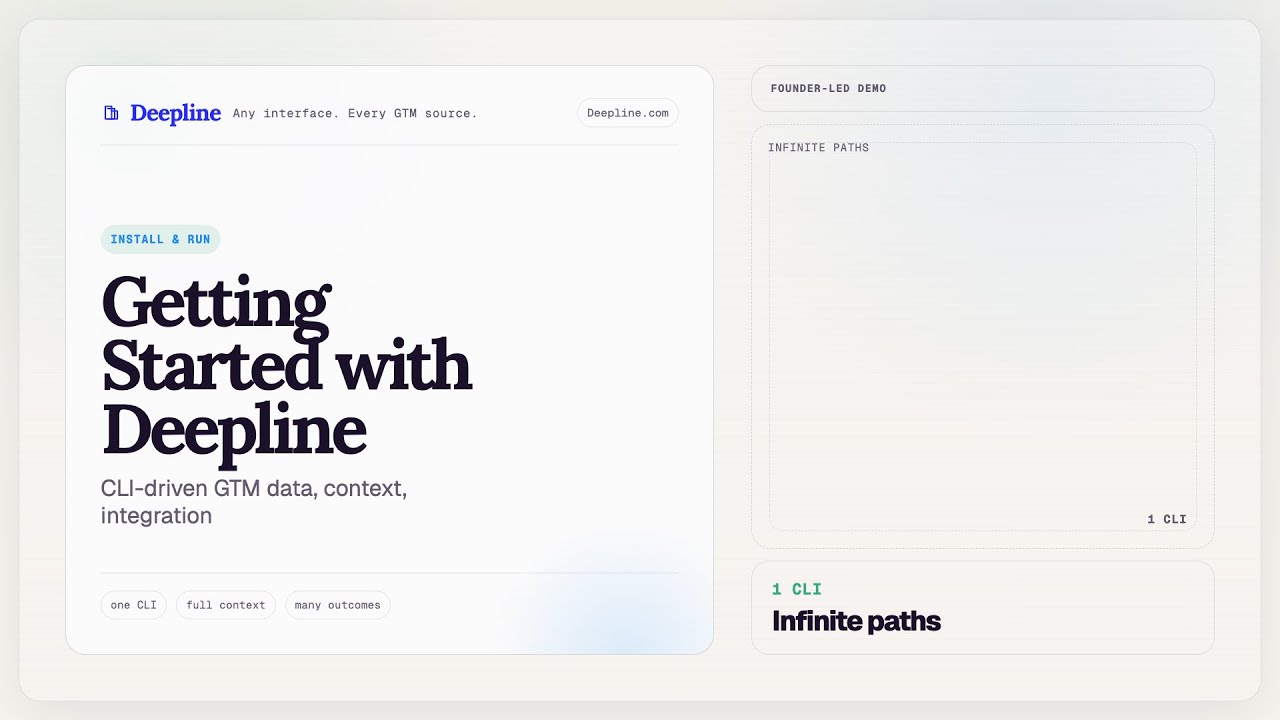Click the 'many outcomes' tag
The width and height of the screenshot is (1280, 720).
click(x=338, y=605)
